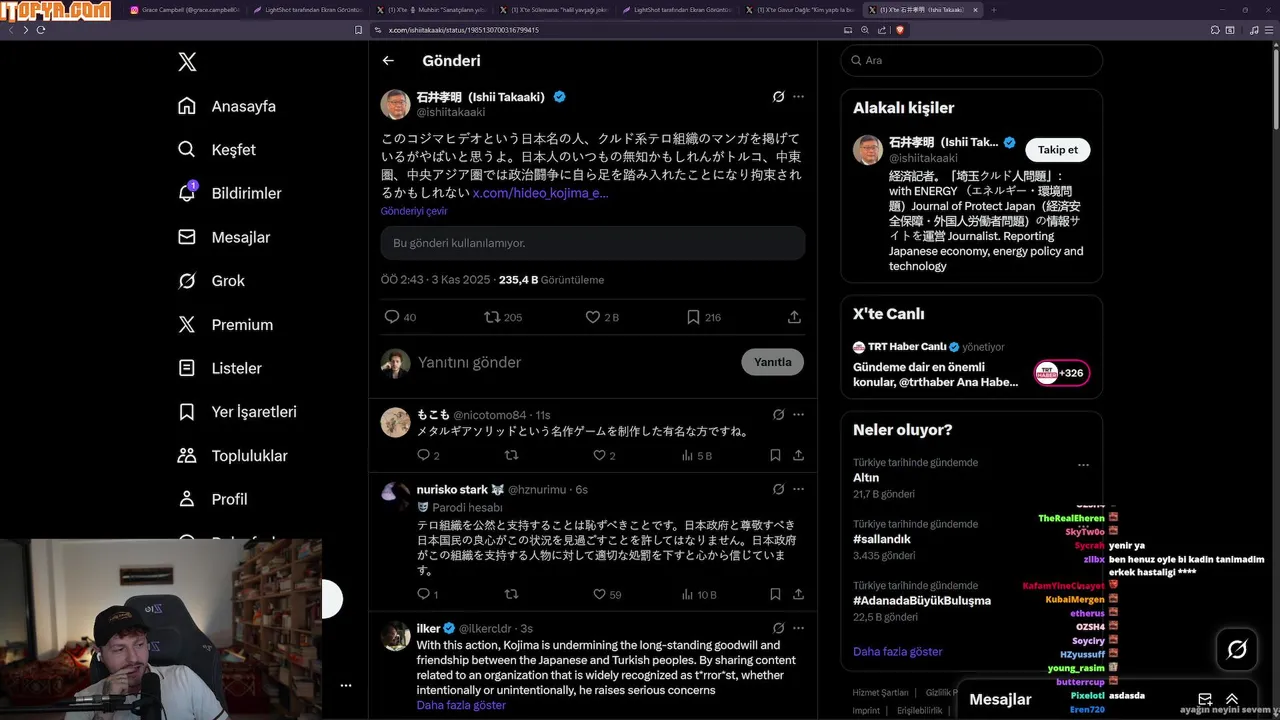Open more options on ilker's reply

(798, 628)
